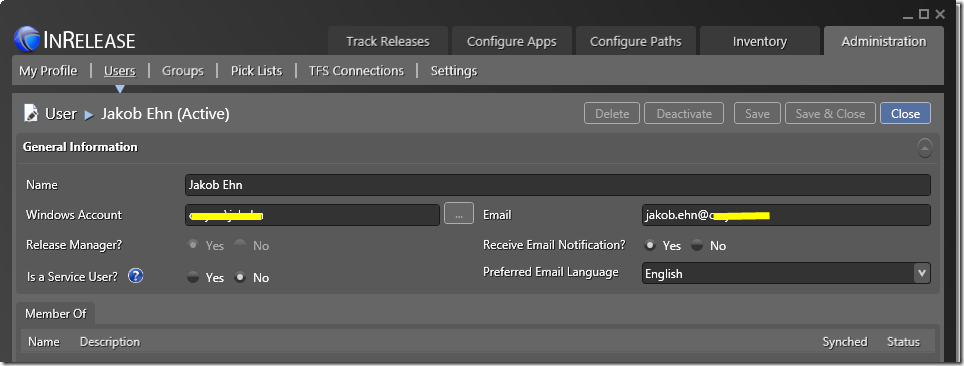
Task: Click the User breadcrumb label
Action: [61, 114]
